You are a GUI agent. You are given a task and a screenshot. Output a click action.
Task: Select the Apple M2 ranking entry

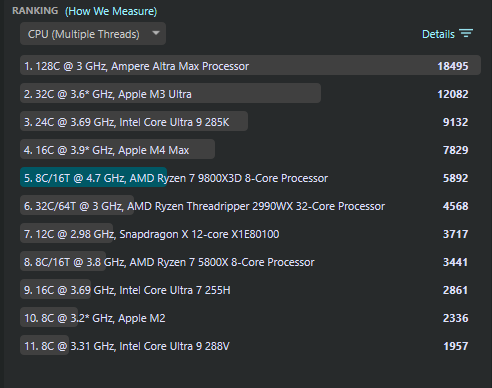click(250, 318)
